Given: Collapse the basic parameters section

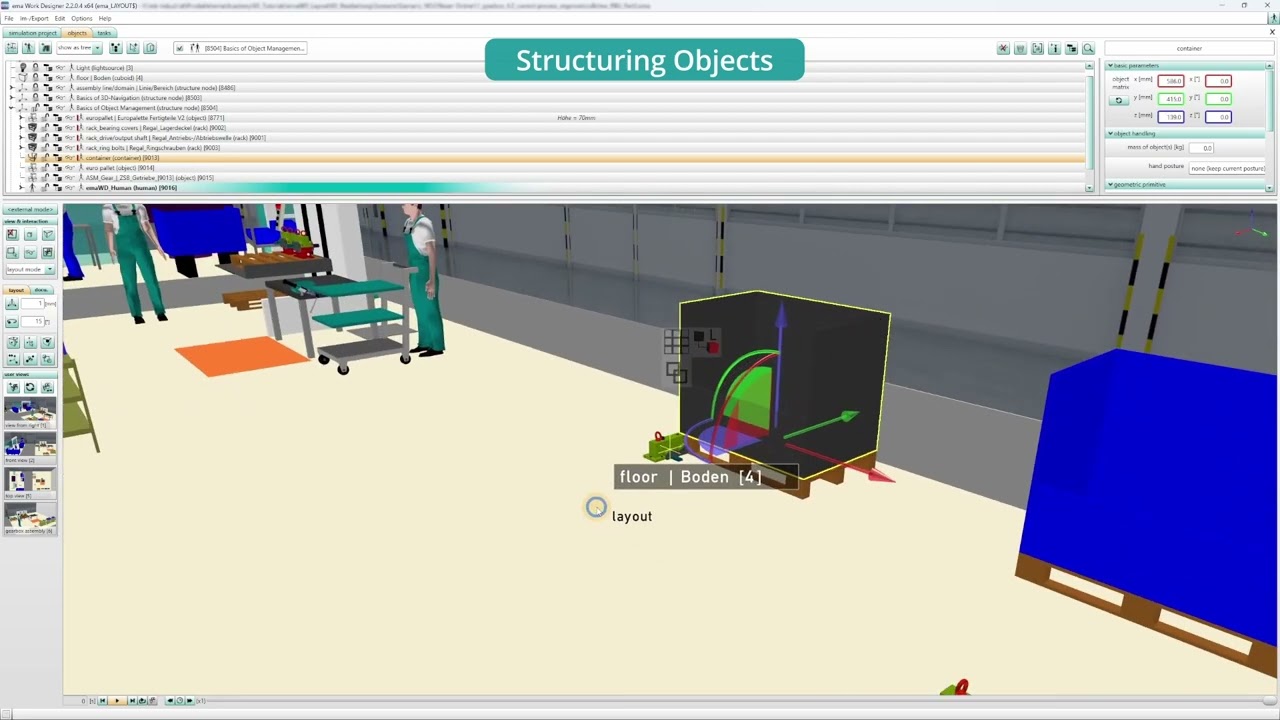Looking at the screenshot, I should coord(1112,66).
